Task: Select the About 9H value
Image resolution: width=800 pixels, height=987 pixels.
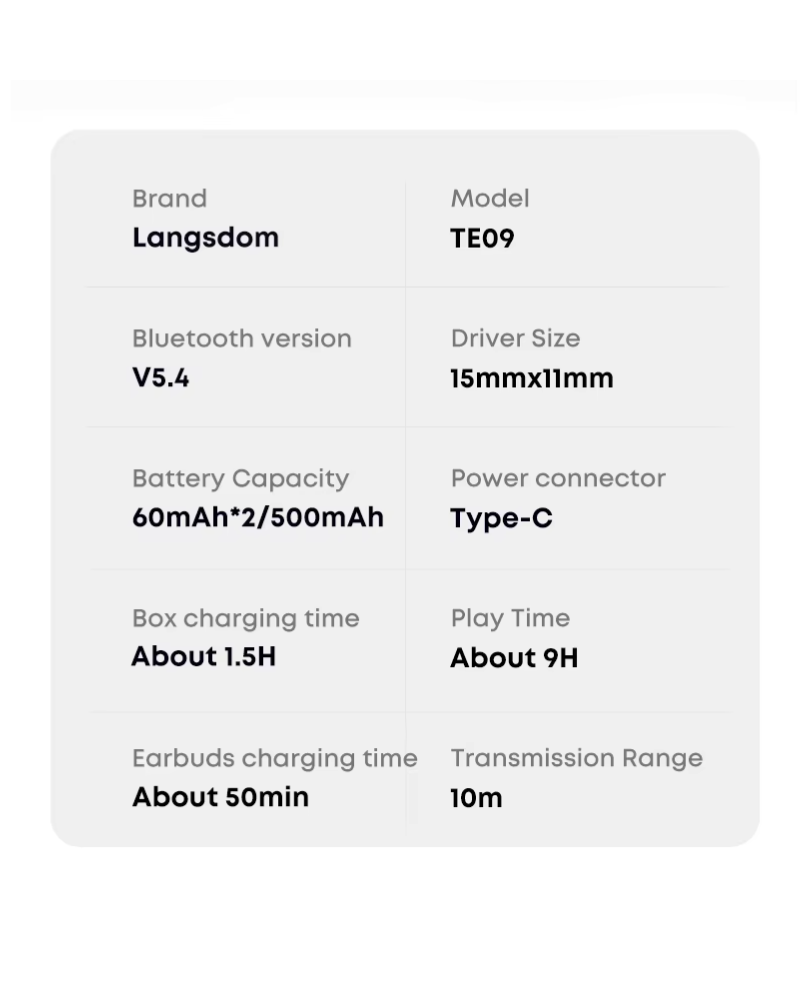Action: [x=514, y=658]
